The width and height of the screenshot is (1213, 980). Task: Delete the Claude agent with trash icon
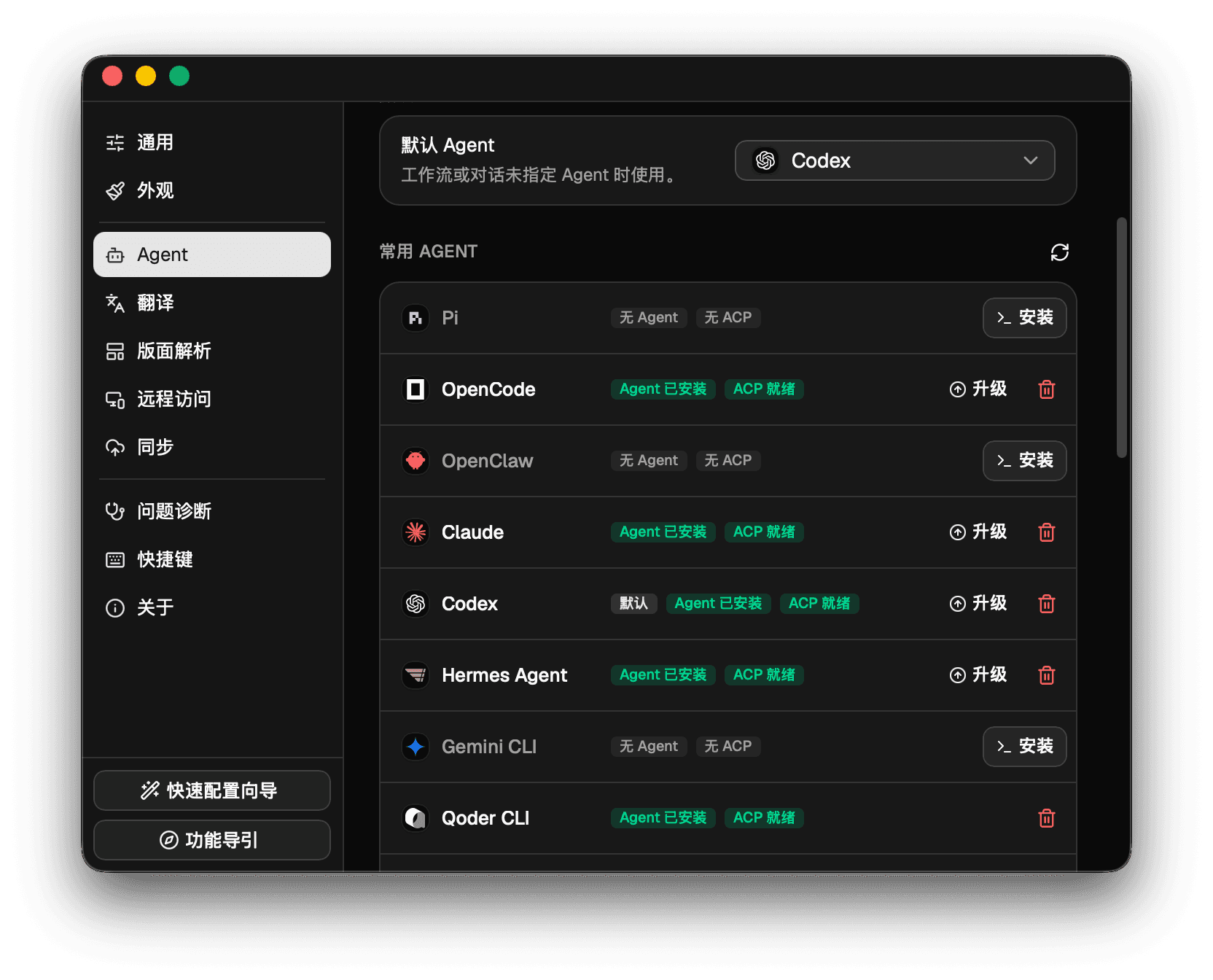click(x=1047, y=532)
